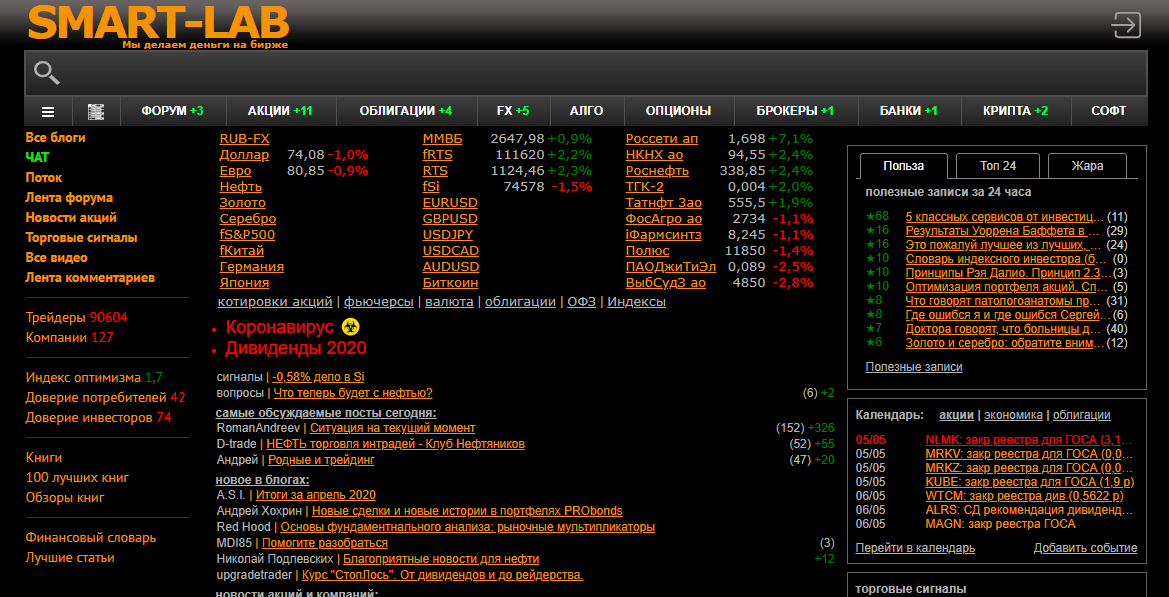Viewport: 1169px width, 597px height.
Task: Open Дивиденды 2020 link
Action: point(296,348)
